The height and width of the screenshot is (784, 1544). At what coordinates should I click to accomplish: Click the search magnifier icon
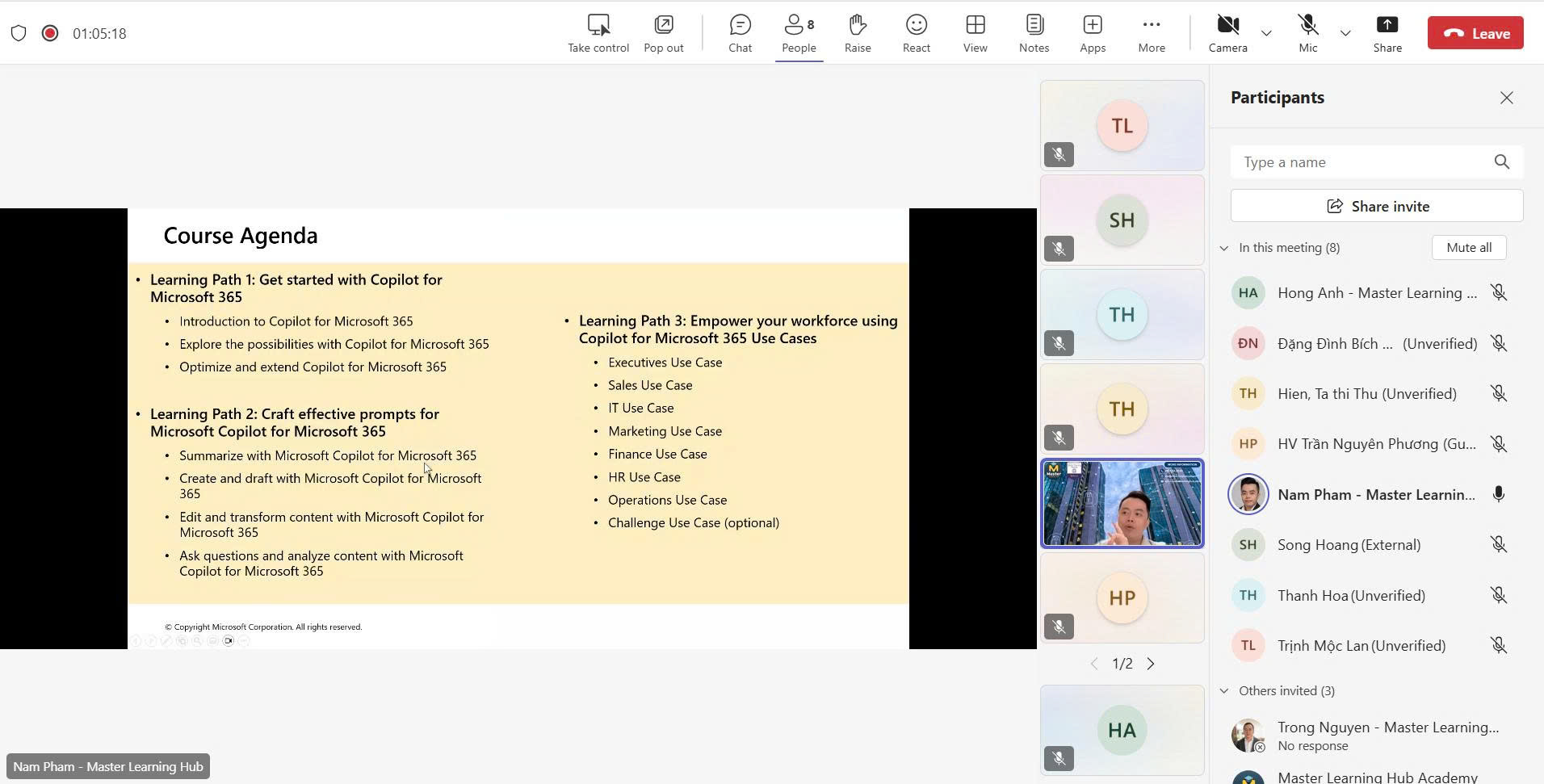click(1502, 162)
